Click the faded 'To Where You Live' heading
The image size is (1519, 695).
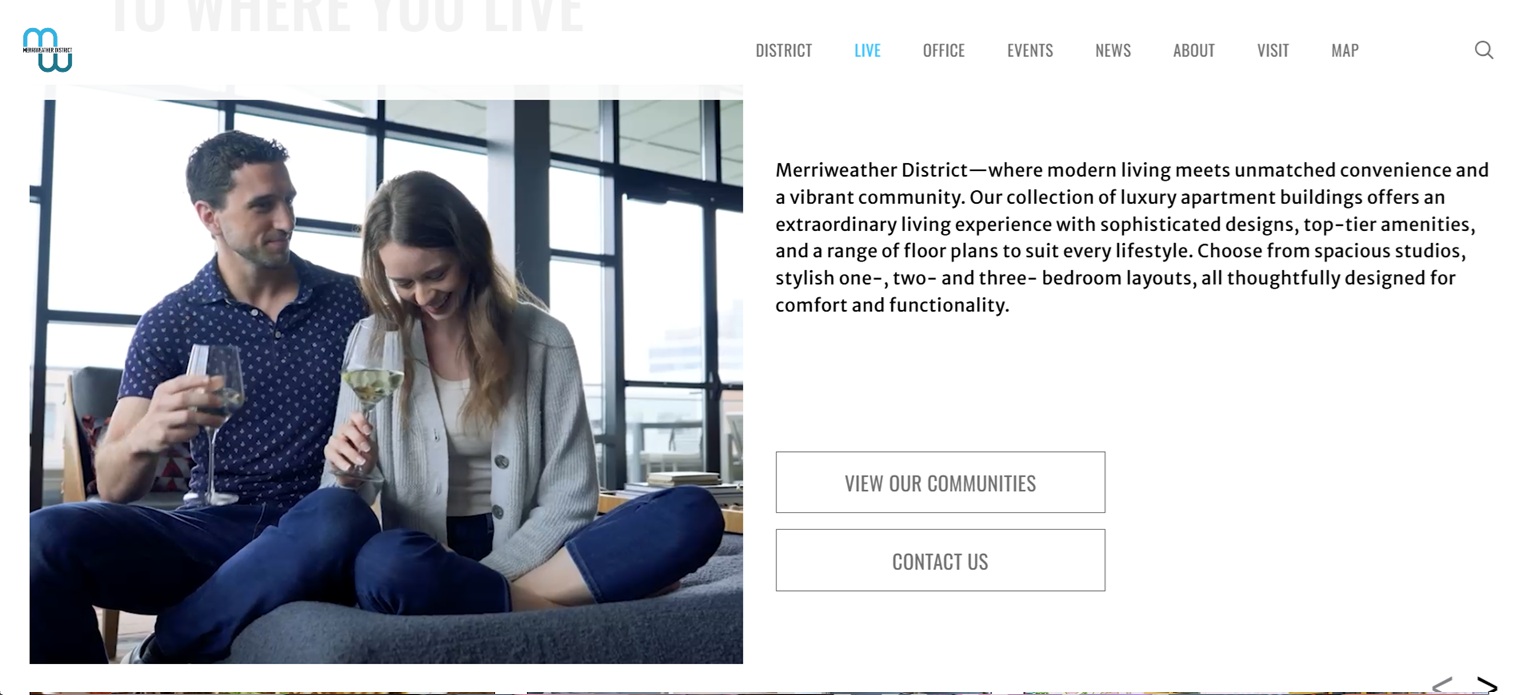[x=345, y=16]
